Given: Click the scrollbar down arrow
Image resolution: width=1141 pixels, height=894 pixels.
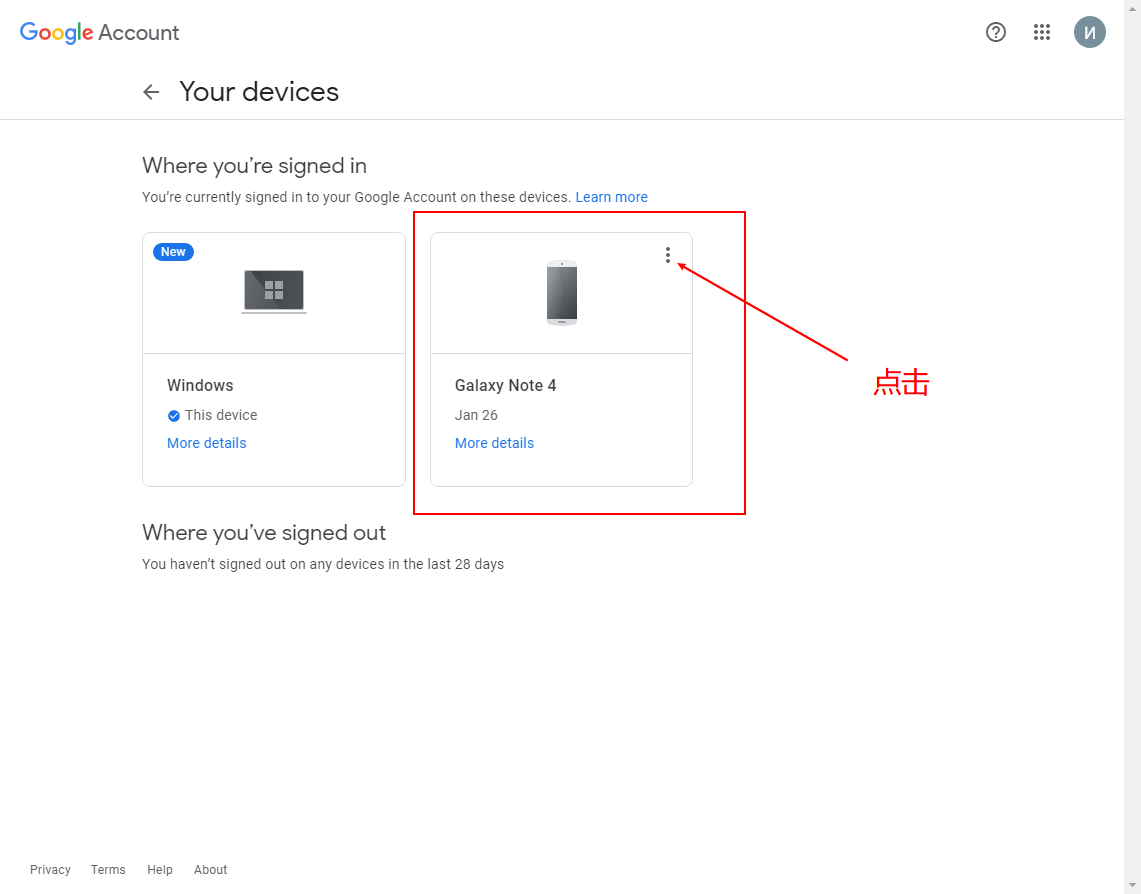Looking at the screenshot, I should (x=1132, y=885).
